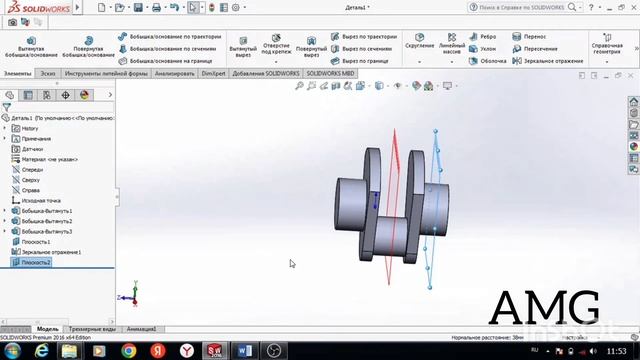The width and height of the screenshot is (640, 360).
Task: Select the Extruded Boss/Base tool
Action: click(x=31, y=47)
